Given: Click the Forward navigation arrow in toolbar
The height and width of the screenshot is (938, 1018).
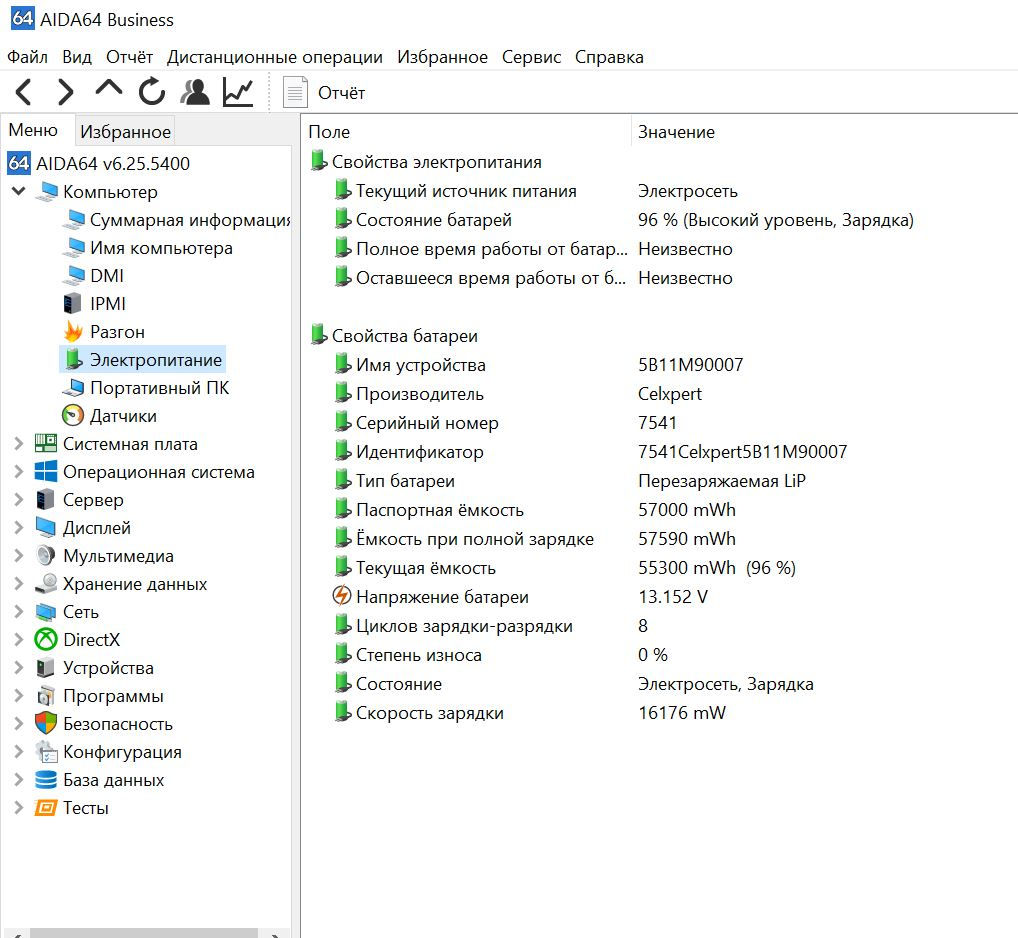Looking at the screenshot, I should click(66, 93).
